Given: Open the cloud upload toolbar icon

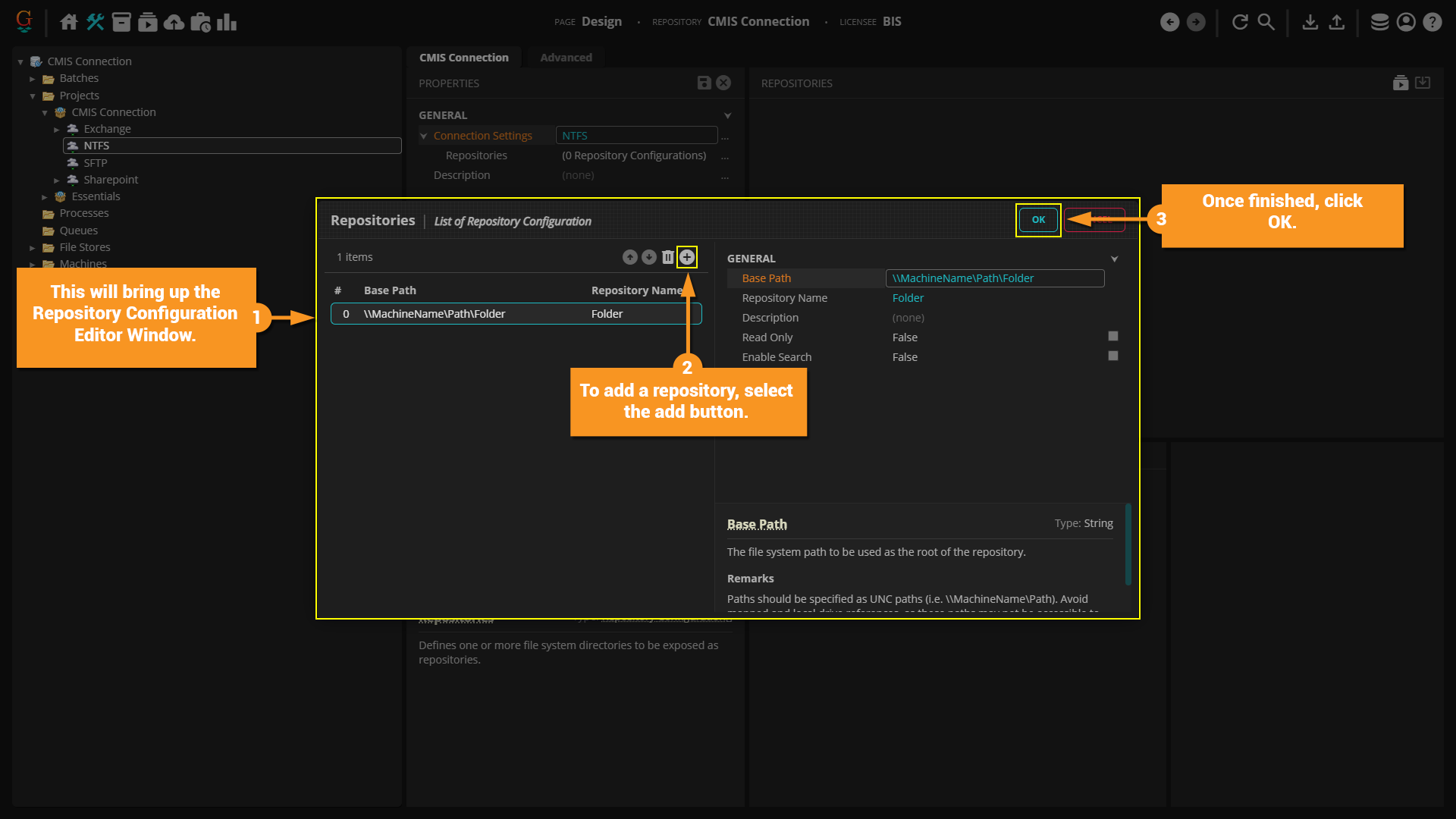Looking at the screenshot, I should tap(174, 22).
